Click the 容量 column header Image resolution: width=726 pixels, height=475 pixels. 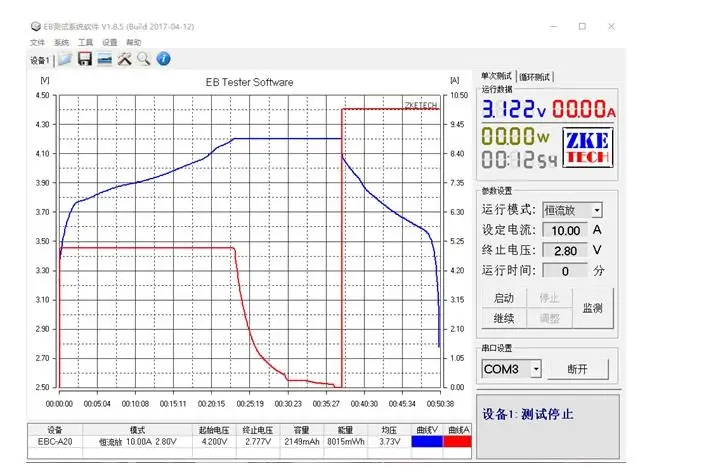coord(302,430)
